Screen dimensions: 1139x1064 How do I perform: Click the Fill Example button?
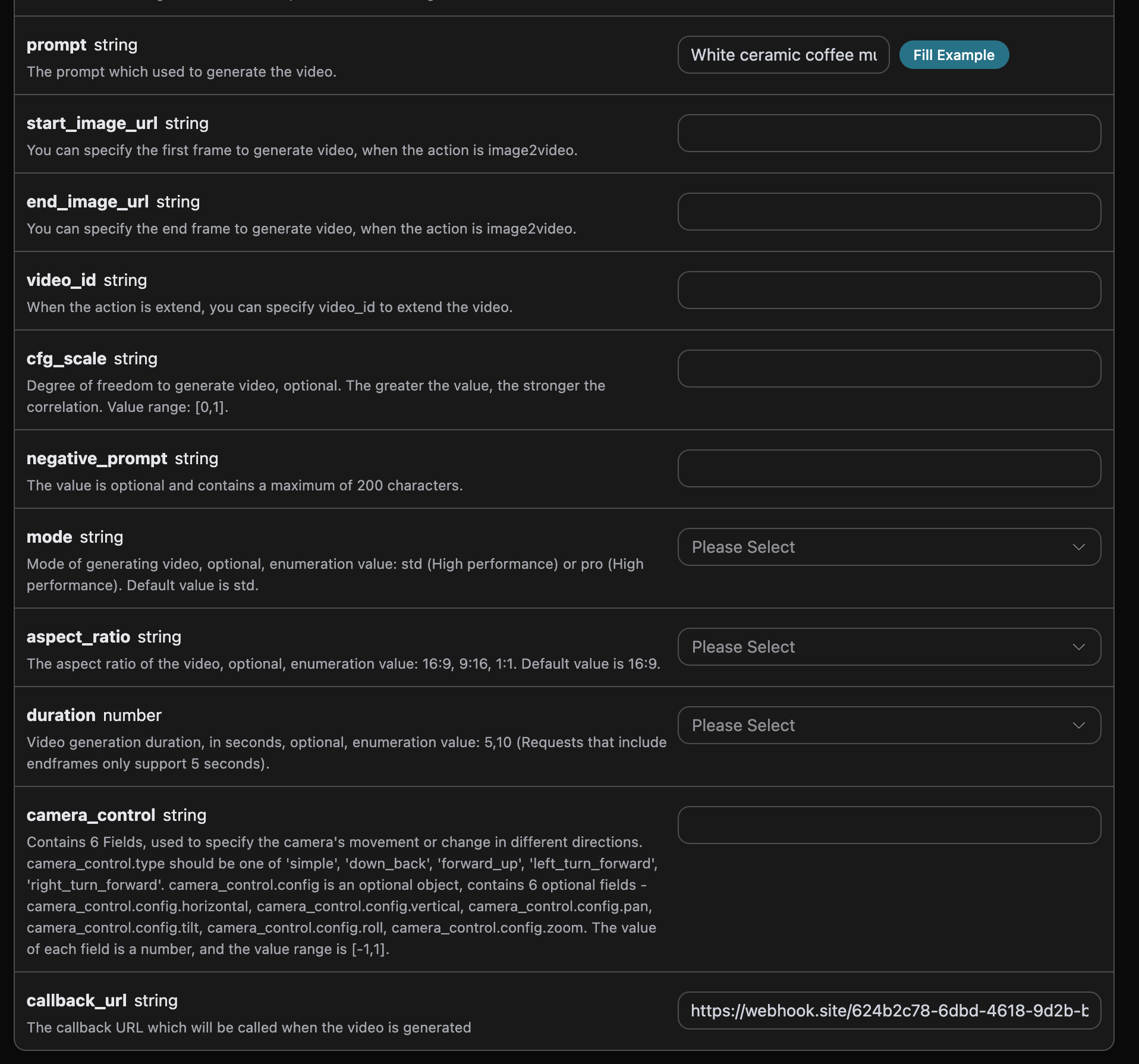tap(954, 55)
